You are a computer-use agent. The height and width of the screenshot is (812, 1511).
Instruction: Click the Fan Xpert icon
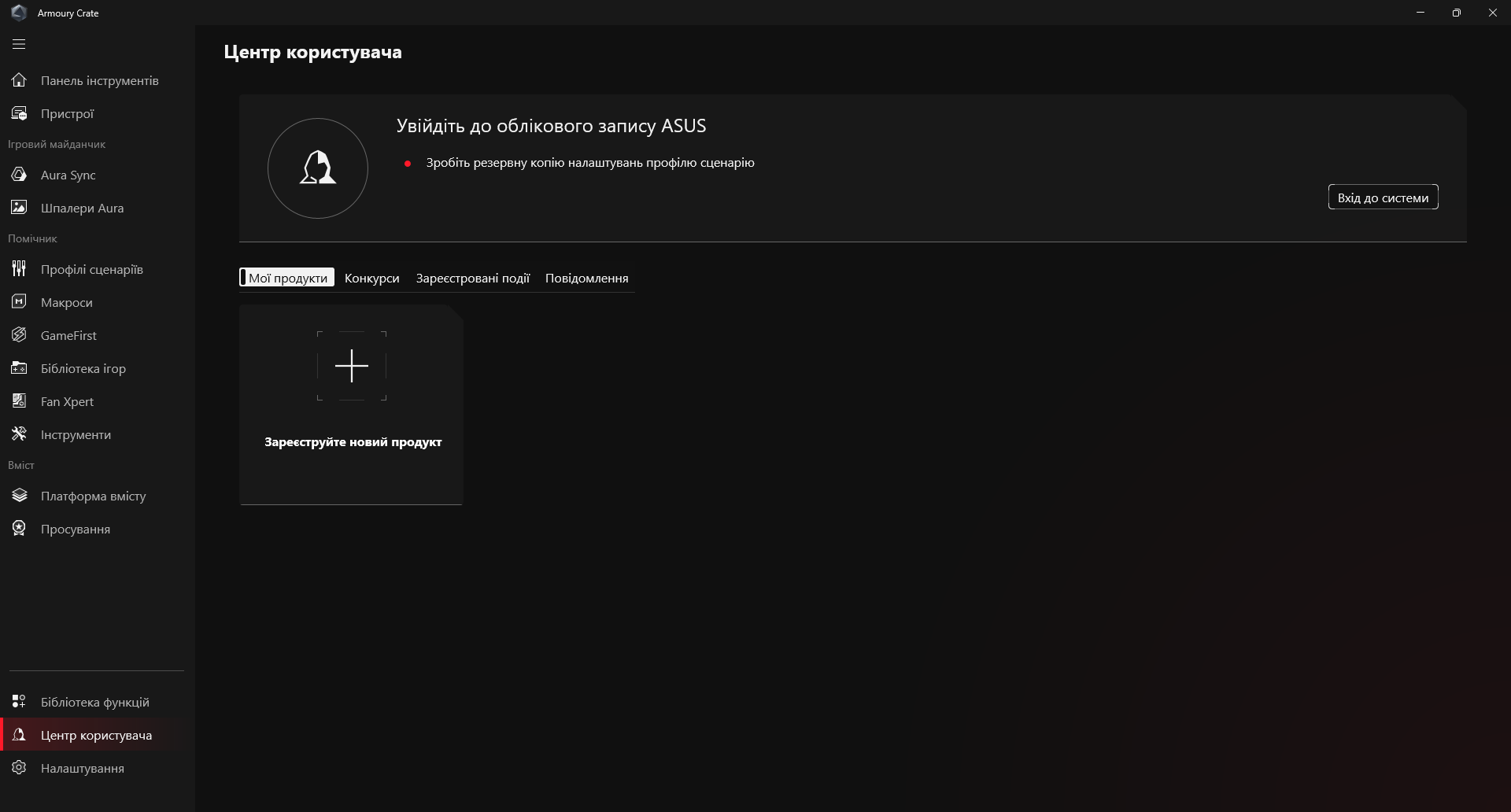[19, 401]
